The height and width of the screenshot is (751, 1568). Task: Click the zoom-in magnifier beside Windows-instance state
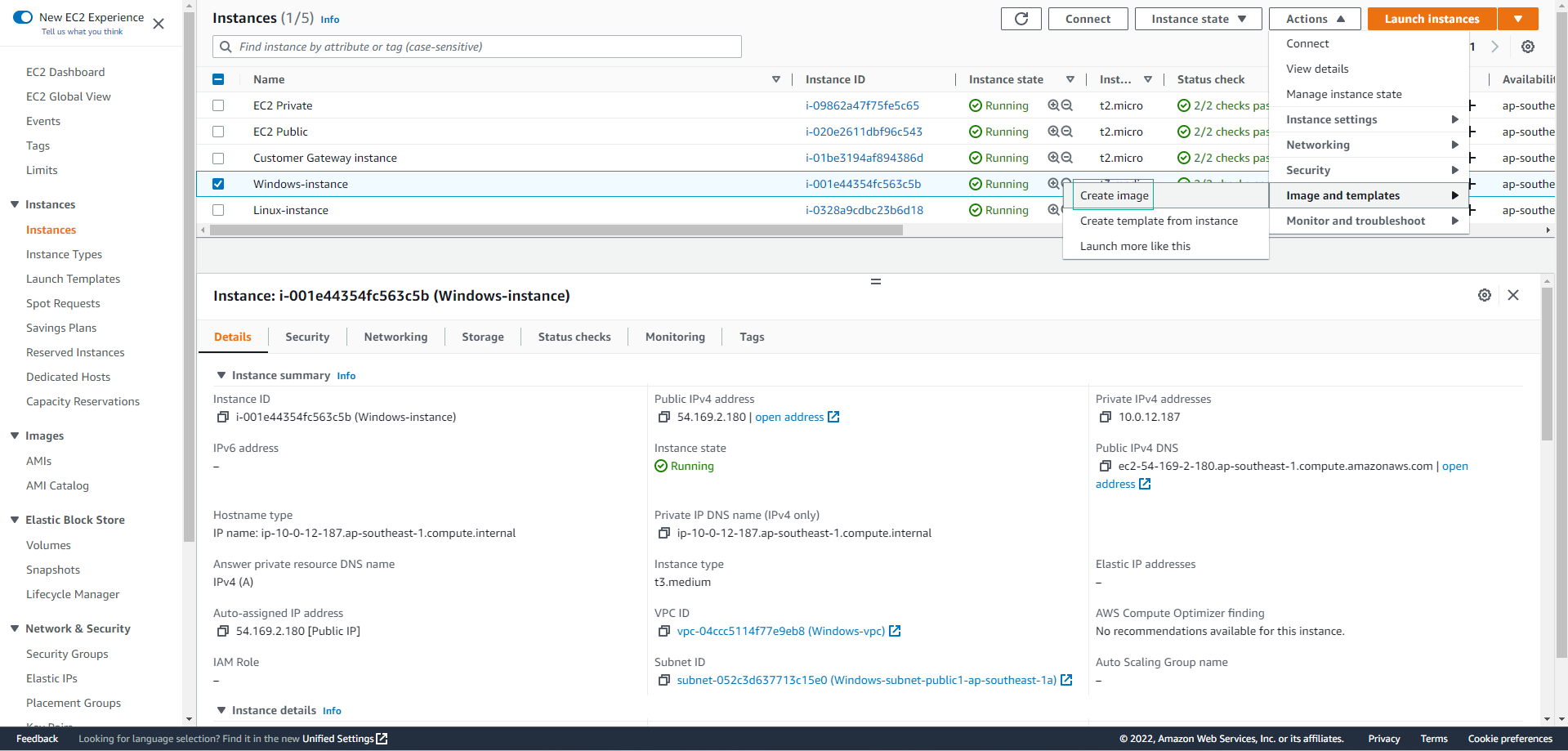(1052, 184)
